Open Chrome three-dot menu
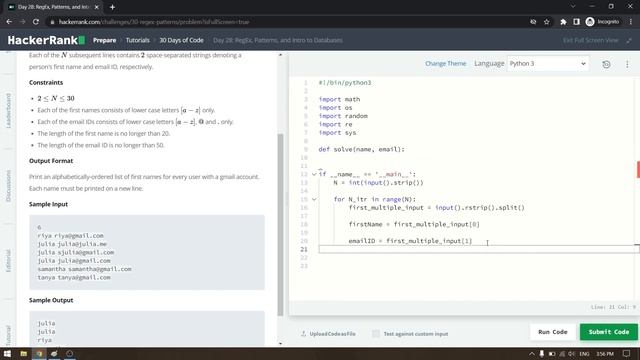Screen dimensions: 640x360 tap(631, 22)
